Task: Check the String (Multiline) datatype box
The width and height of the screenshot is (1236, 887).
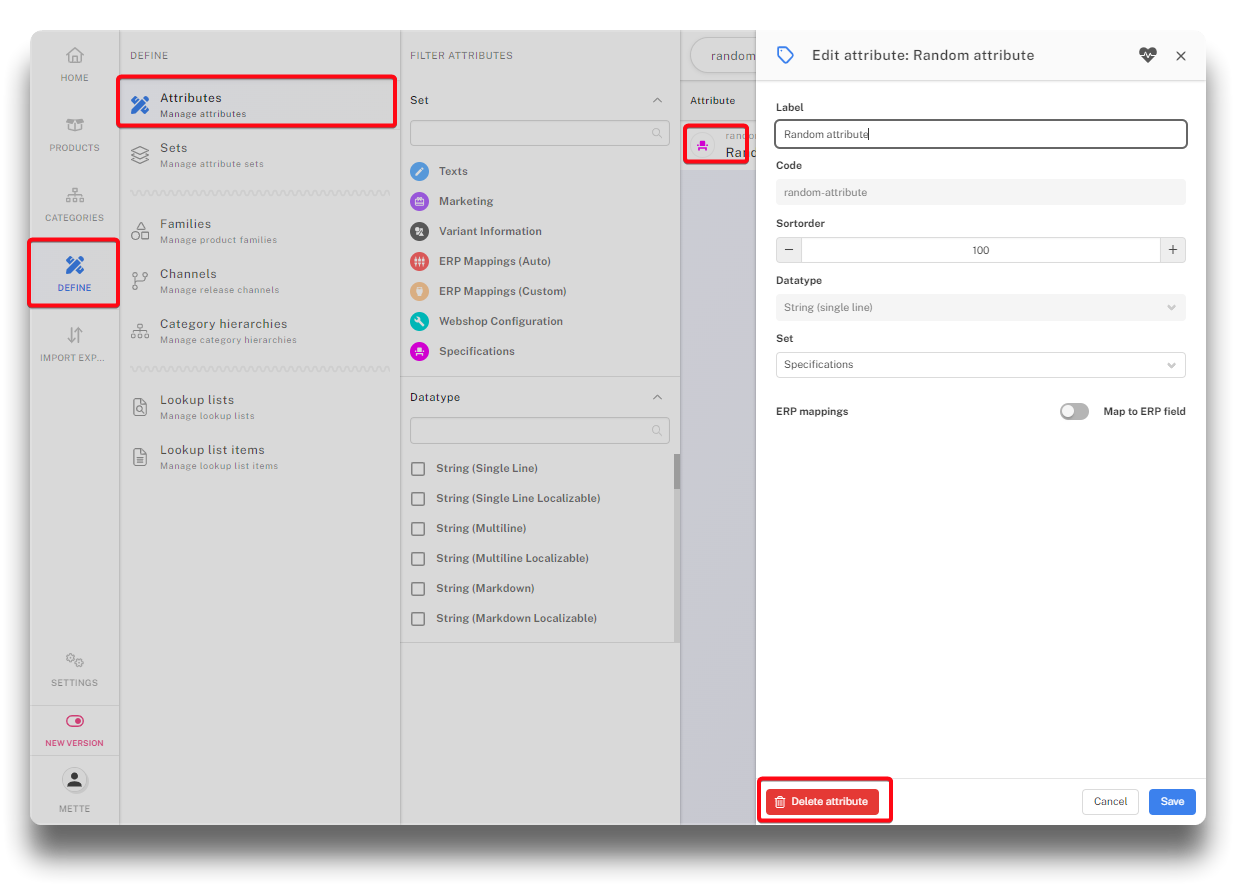Action: (418, 528)
